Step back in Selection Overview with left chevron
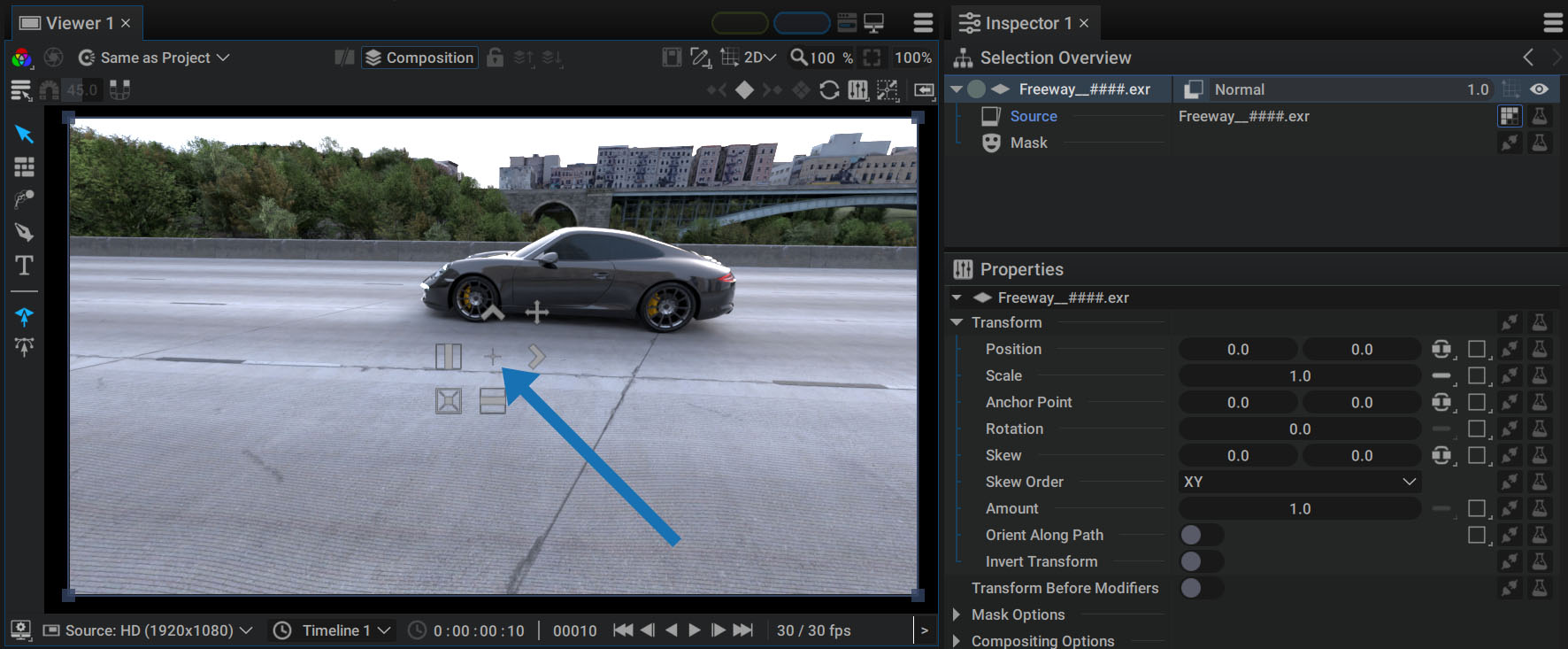1568x649 pixels. [x=1528, y=58]
